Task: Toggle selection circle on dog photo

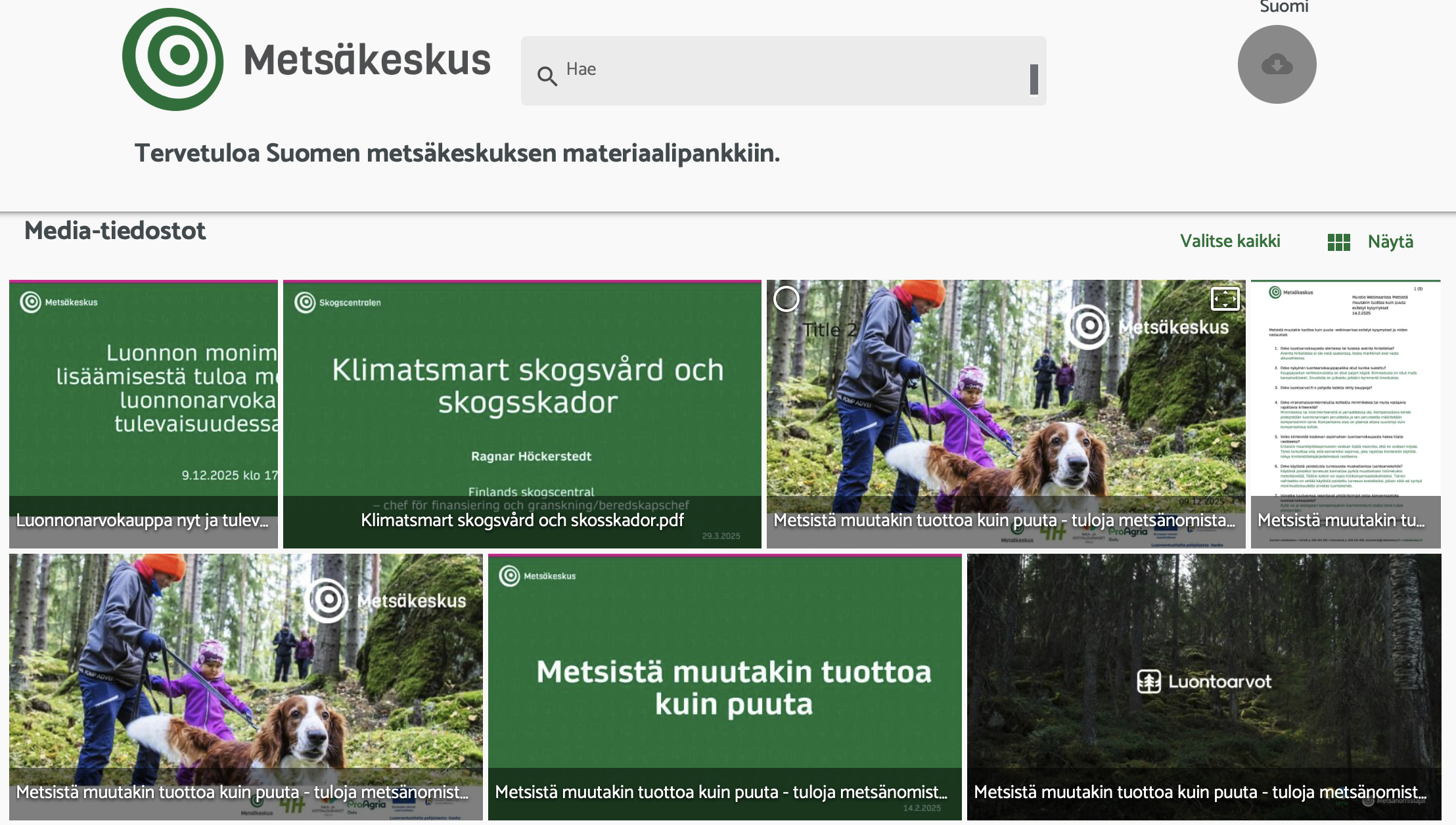Action: 786,300
